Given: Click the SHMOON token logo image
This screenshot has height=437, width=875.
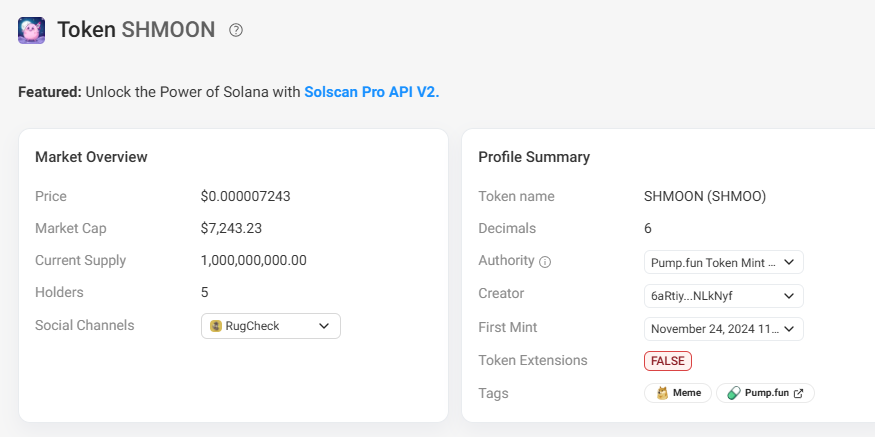Looking at the screenshot, I should pyautogui.click(x=31, y=30).
